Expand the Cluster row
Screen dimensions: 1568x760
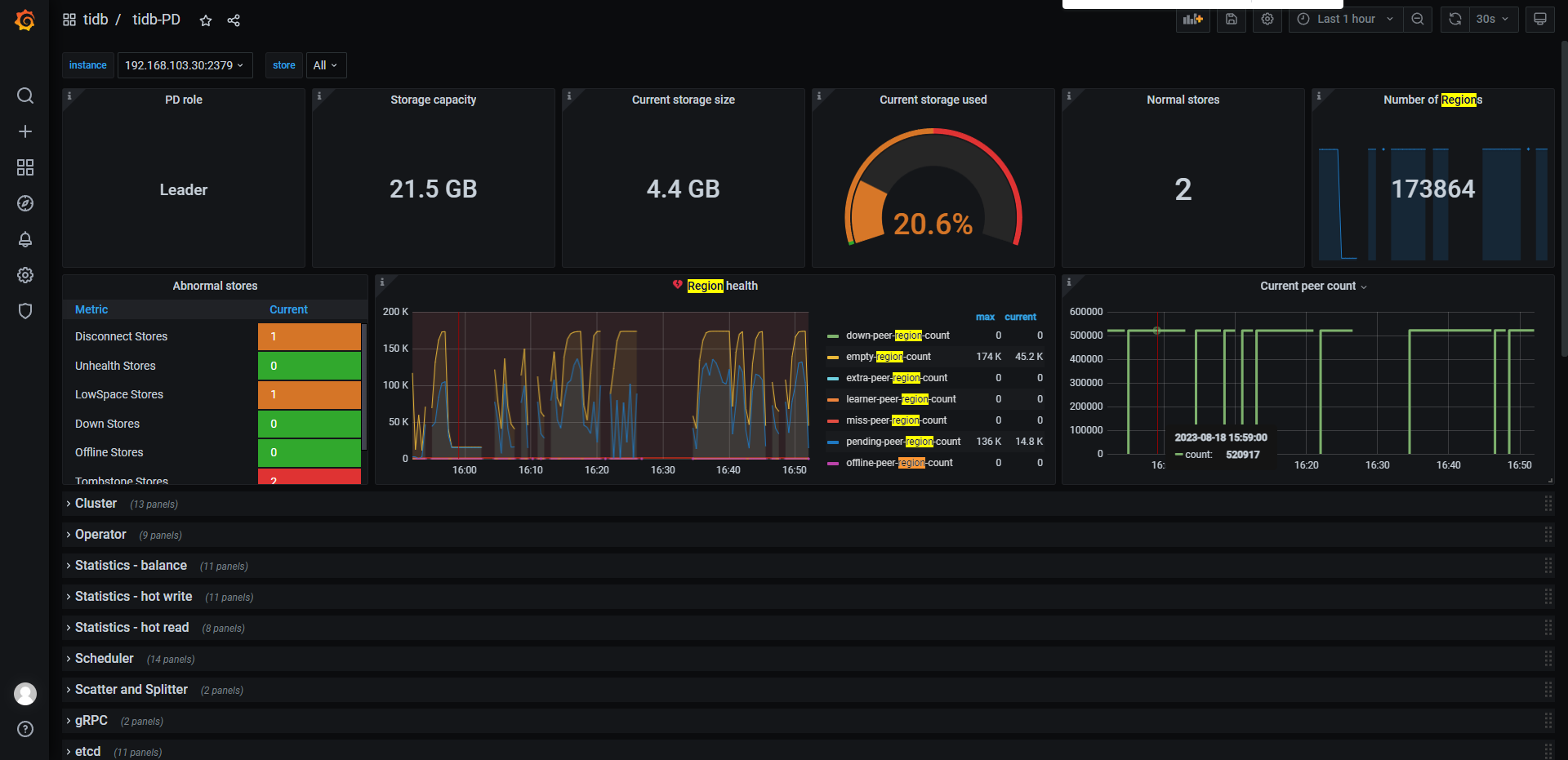click(x=96, y=504)
